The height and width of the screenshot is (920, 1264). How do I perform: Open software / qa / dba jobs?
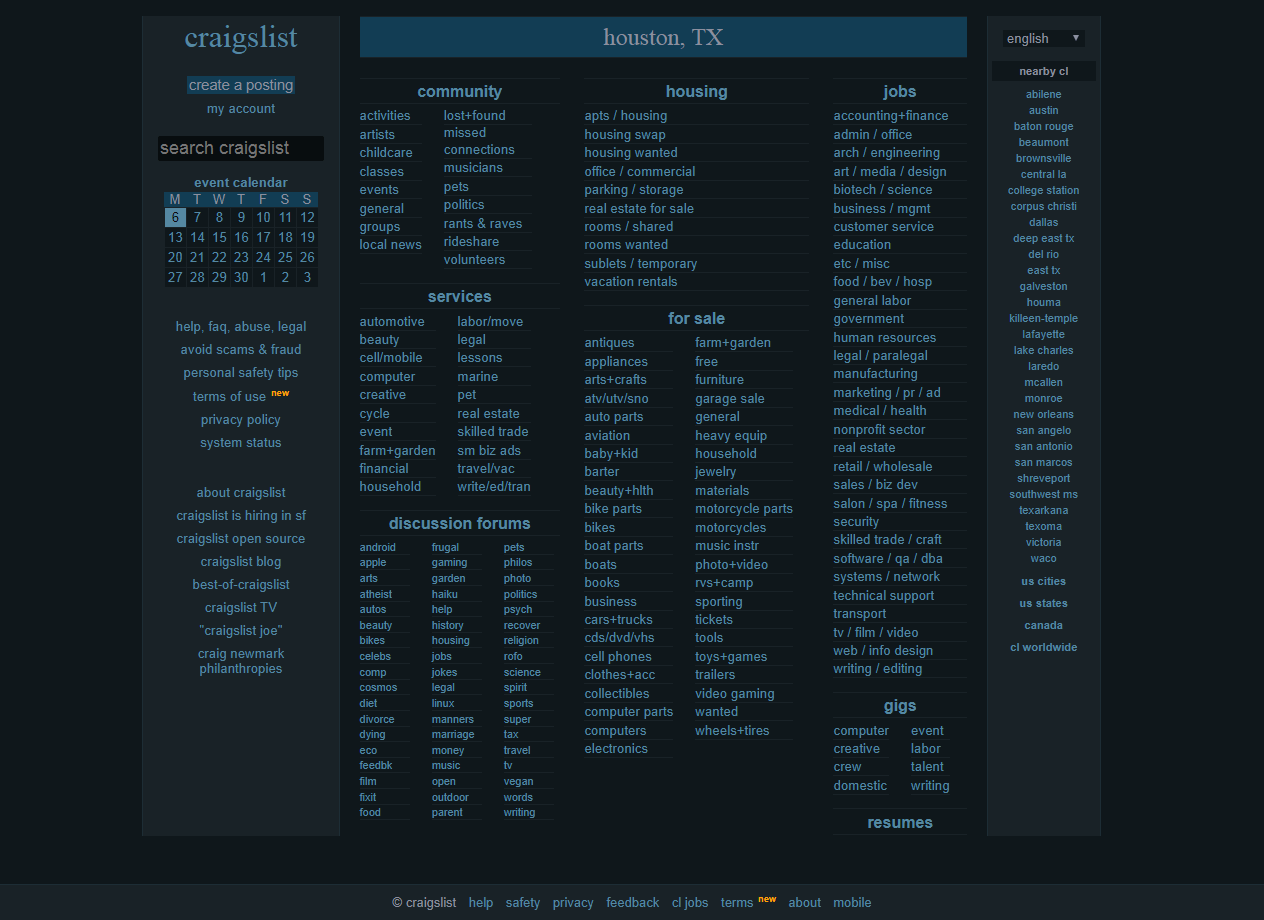click(x=888, y=558)
